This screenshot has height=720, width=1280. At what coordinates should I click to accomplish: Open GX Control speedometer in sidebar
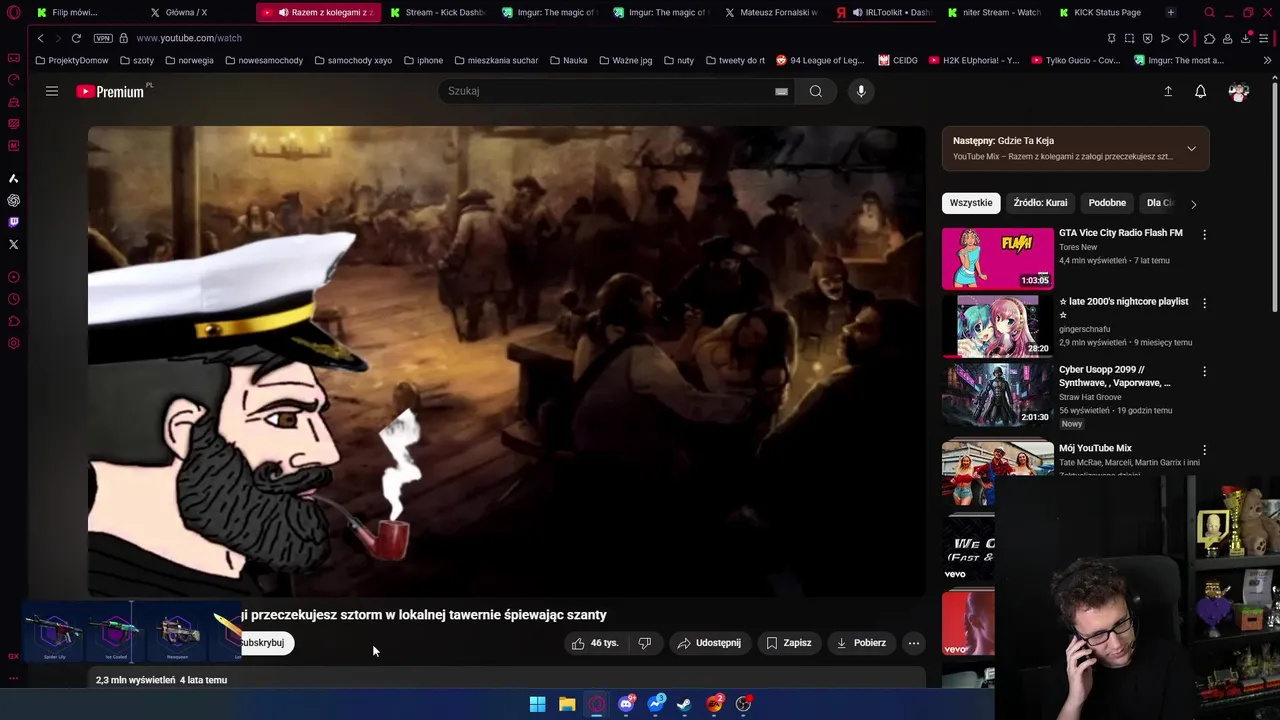pyautogui.click(x=13, y=80)
